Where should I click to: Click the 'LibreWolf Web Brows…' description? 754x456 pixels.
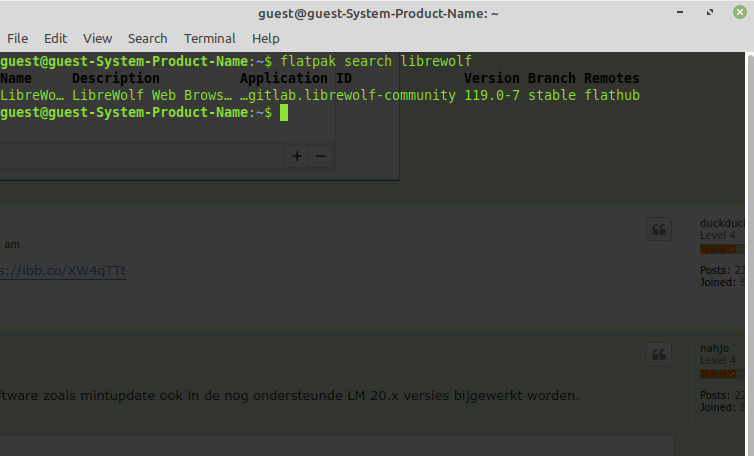point(152,95)
